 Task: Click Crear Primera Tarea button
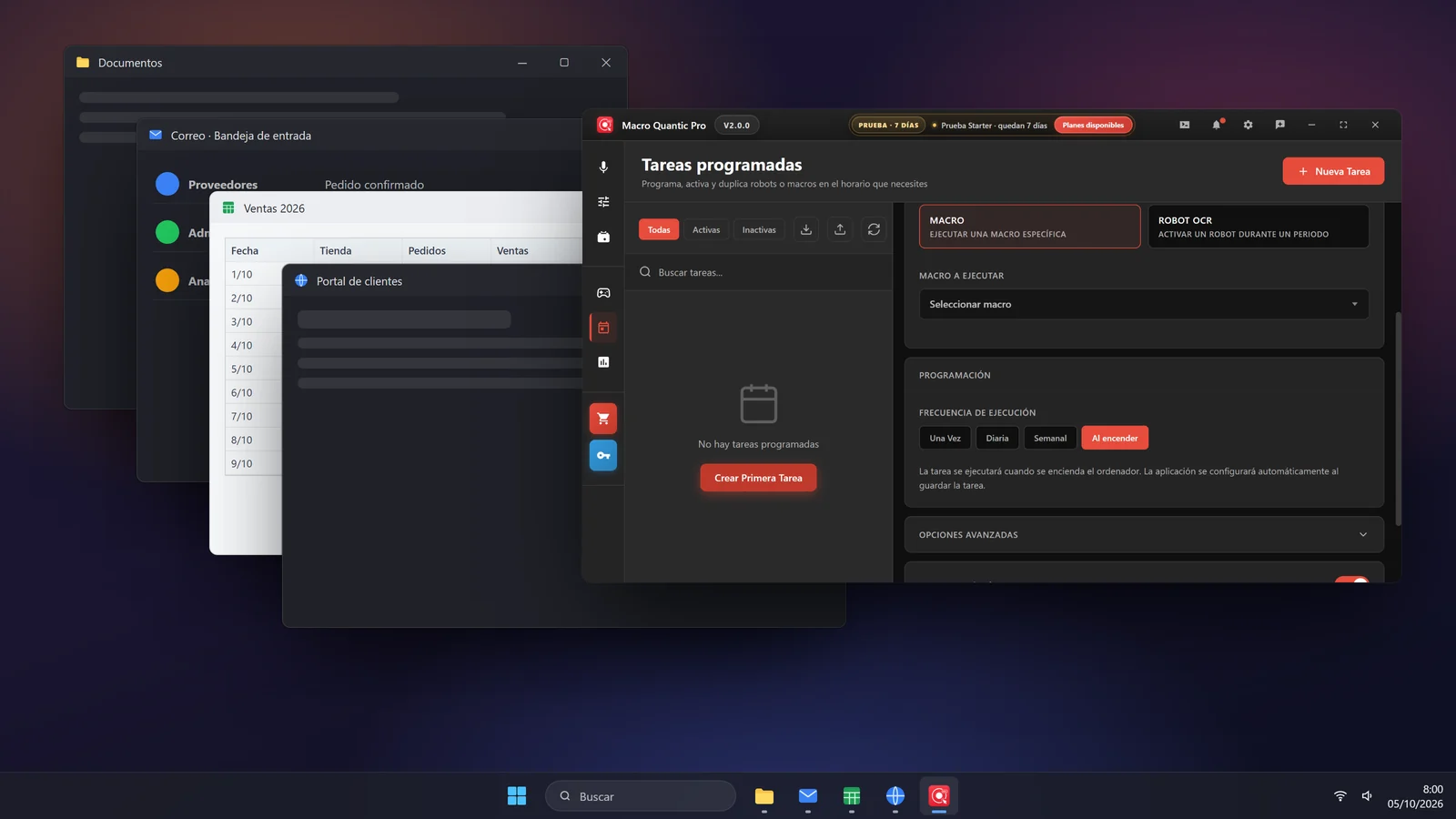point(758,478)
